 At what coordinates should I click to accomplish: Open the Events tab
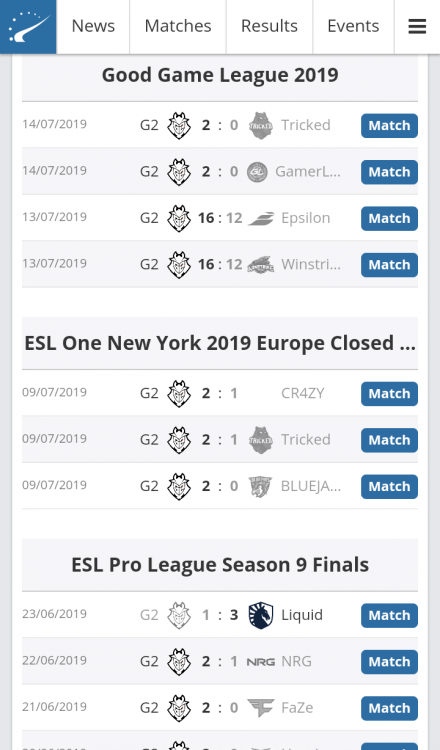(353, 26)
